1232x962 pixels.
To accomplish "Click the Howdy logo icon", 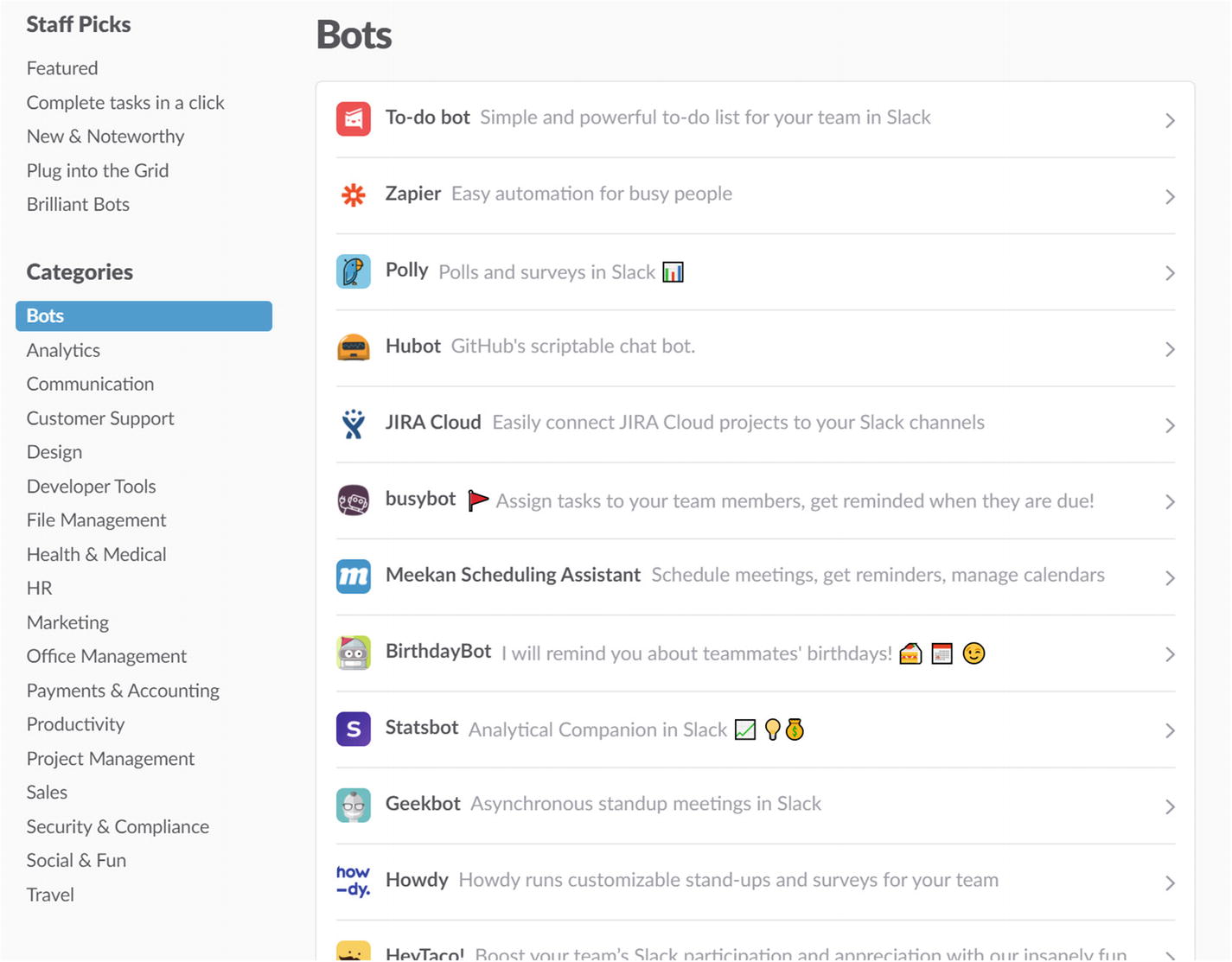I will point(354,881).
